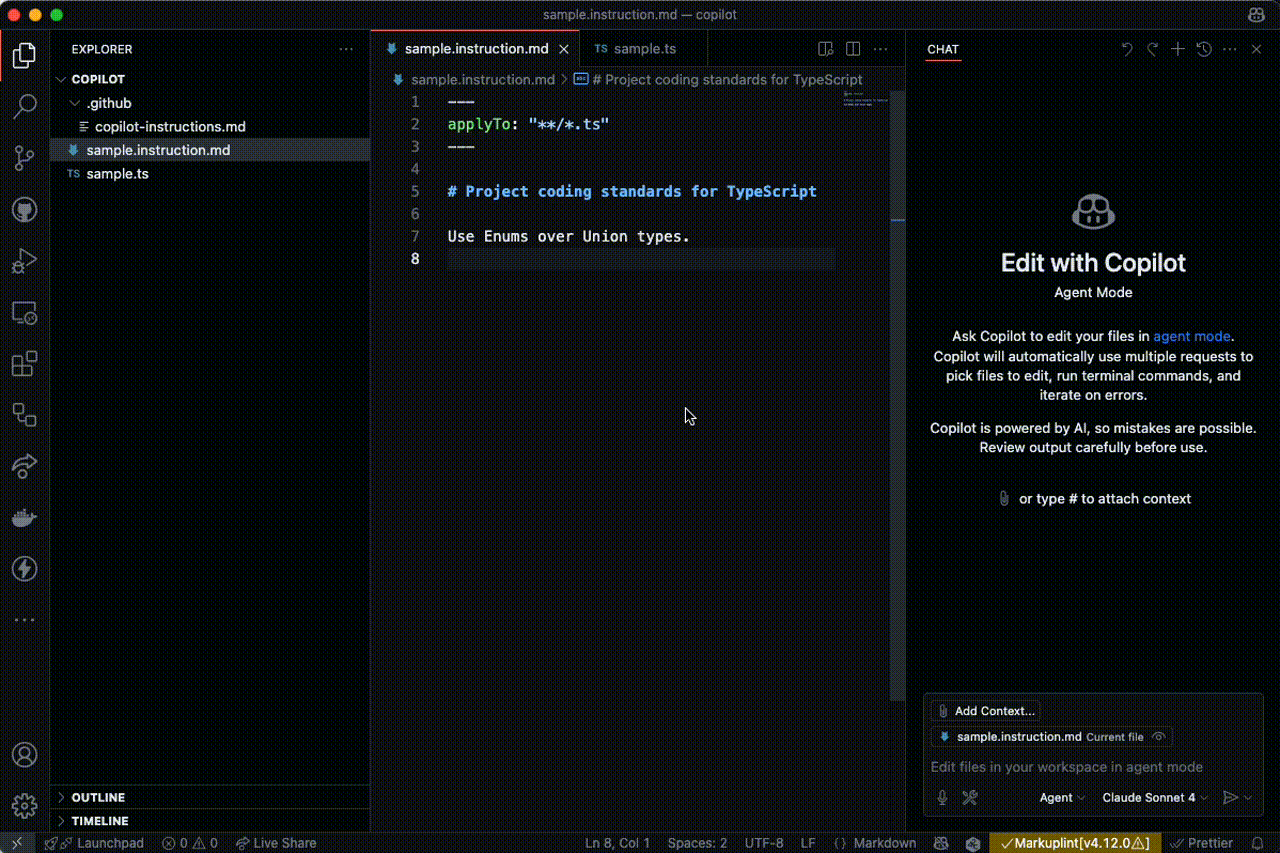
Task: Open the Explorer view in activity bar
Action: coord(24,55)
